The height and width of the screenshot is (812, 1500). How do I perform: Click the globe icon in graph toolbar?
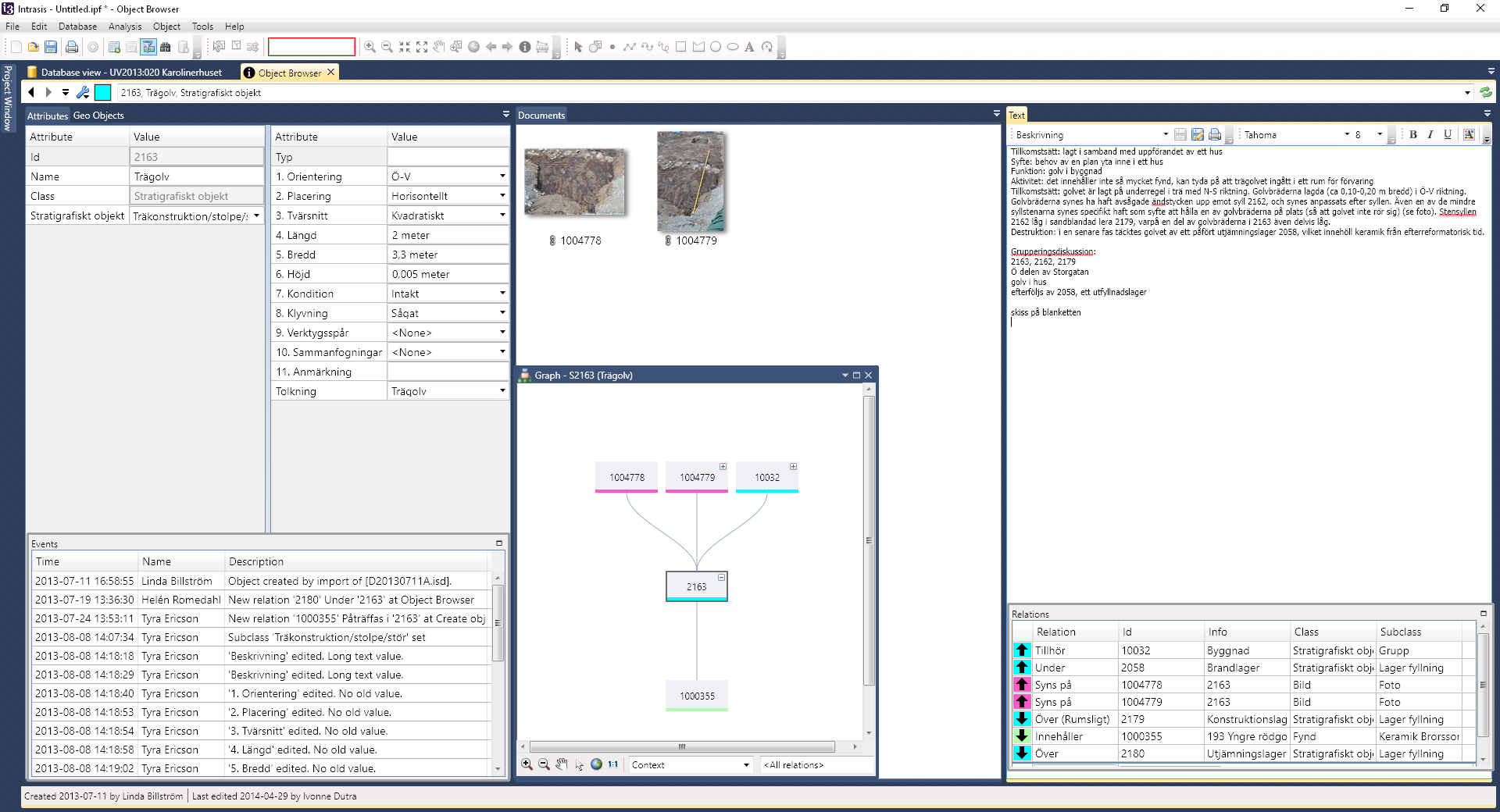(x=596, y=764)
